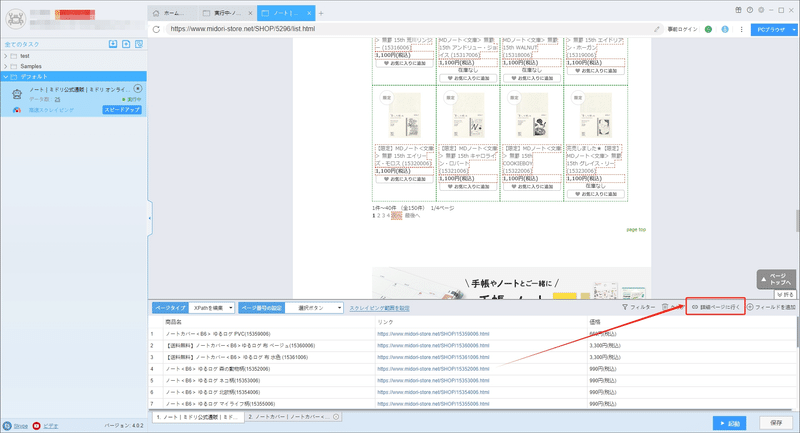Click the new task icon in sidebar
Image resolution: width=800 pixels, height=433 pixels.
pos(126,44)
